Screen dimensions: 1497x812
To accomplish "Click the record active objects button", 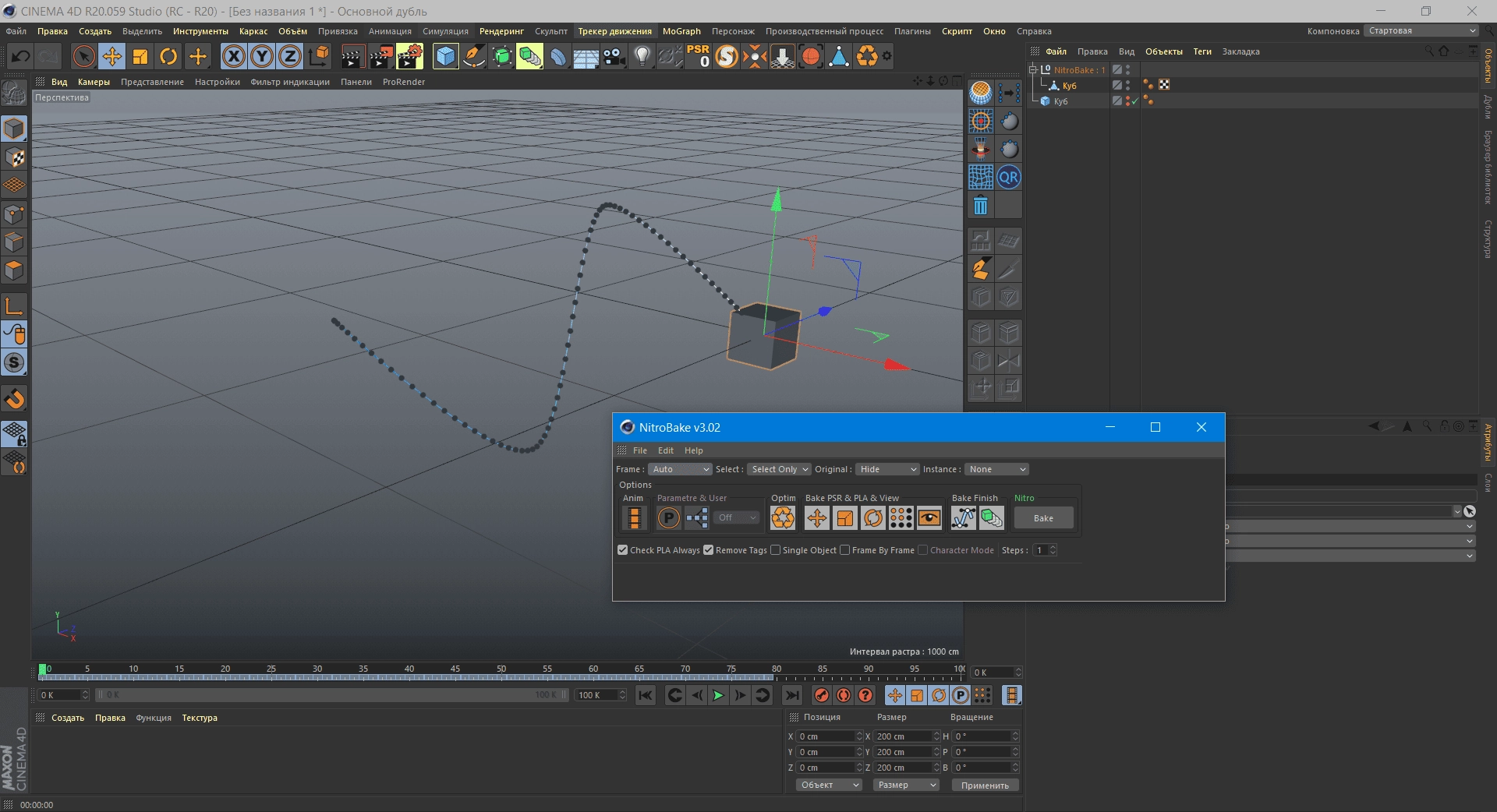I will click(x=821, y=695).
